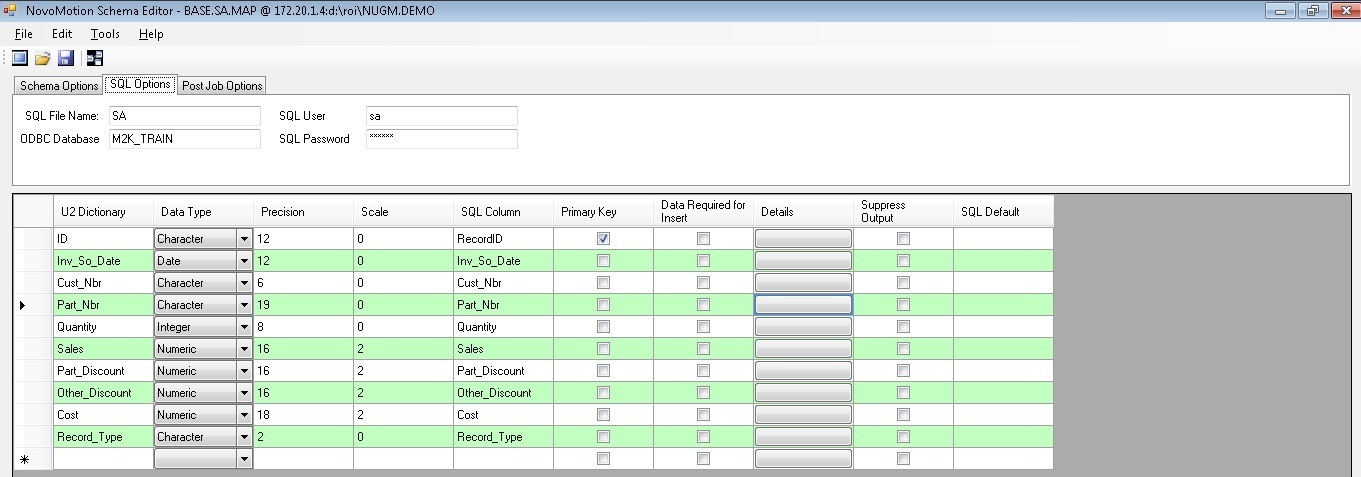
Task: Check Data Required for Insert on Quantity row
Action: tap(703, 327)
